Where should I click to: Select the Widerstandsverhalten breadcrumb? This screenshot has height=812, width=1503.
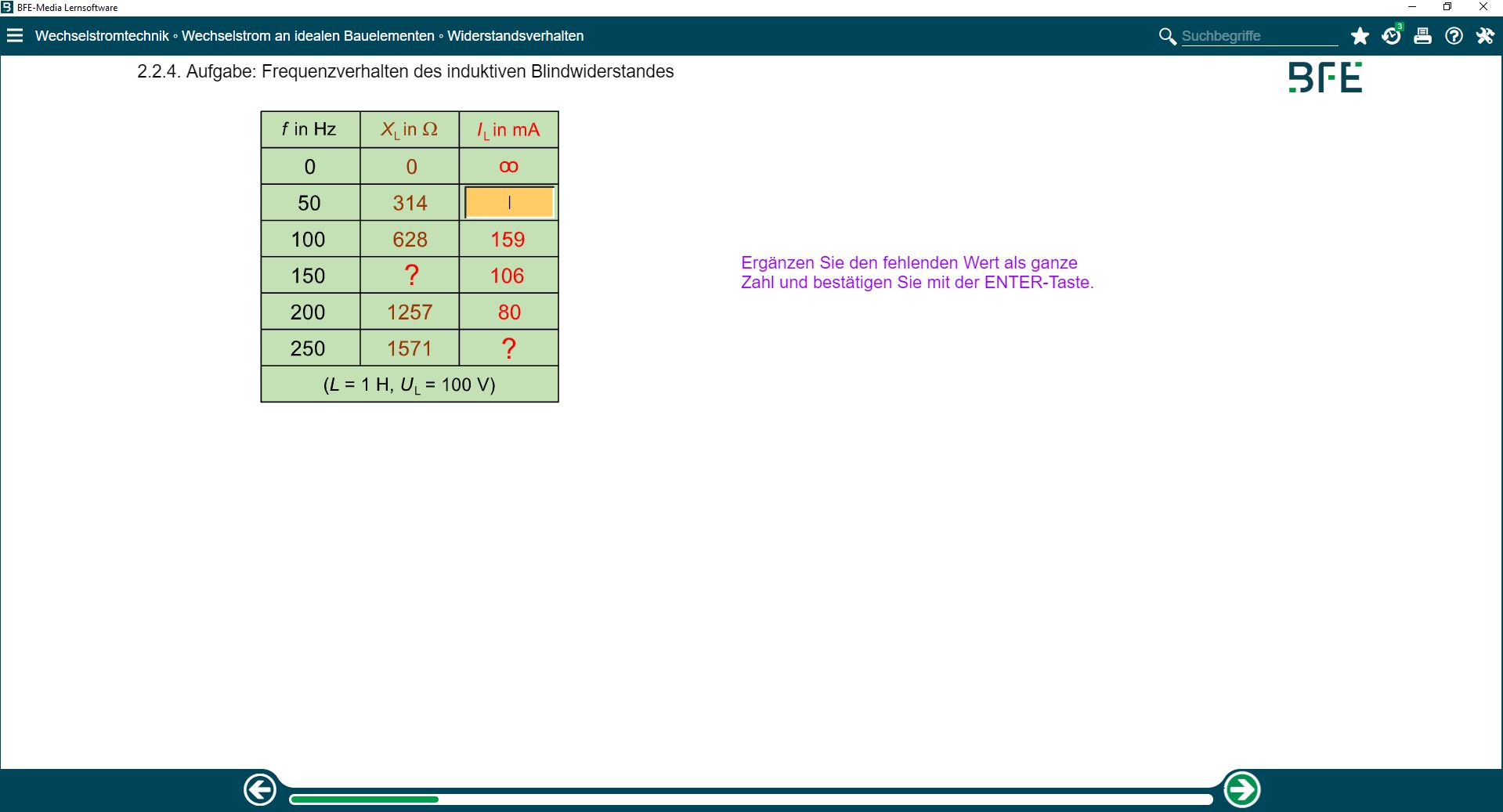tap(515, 36)
